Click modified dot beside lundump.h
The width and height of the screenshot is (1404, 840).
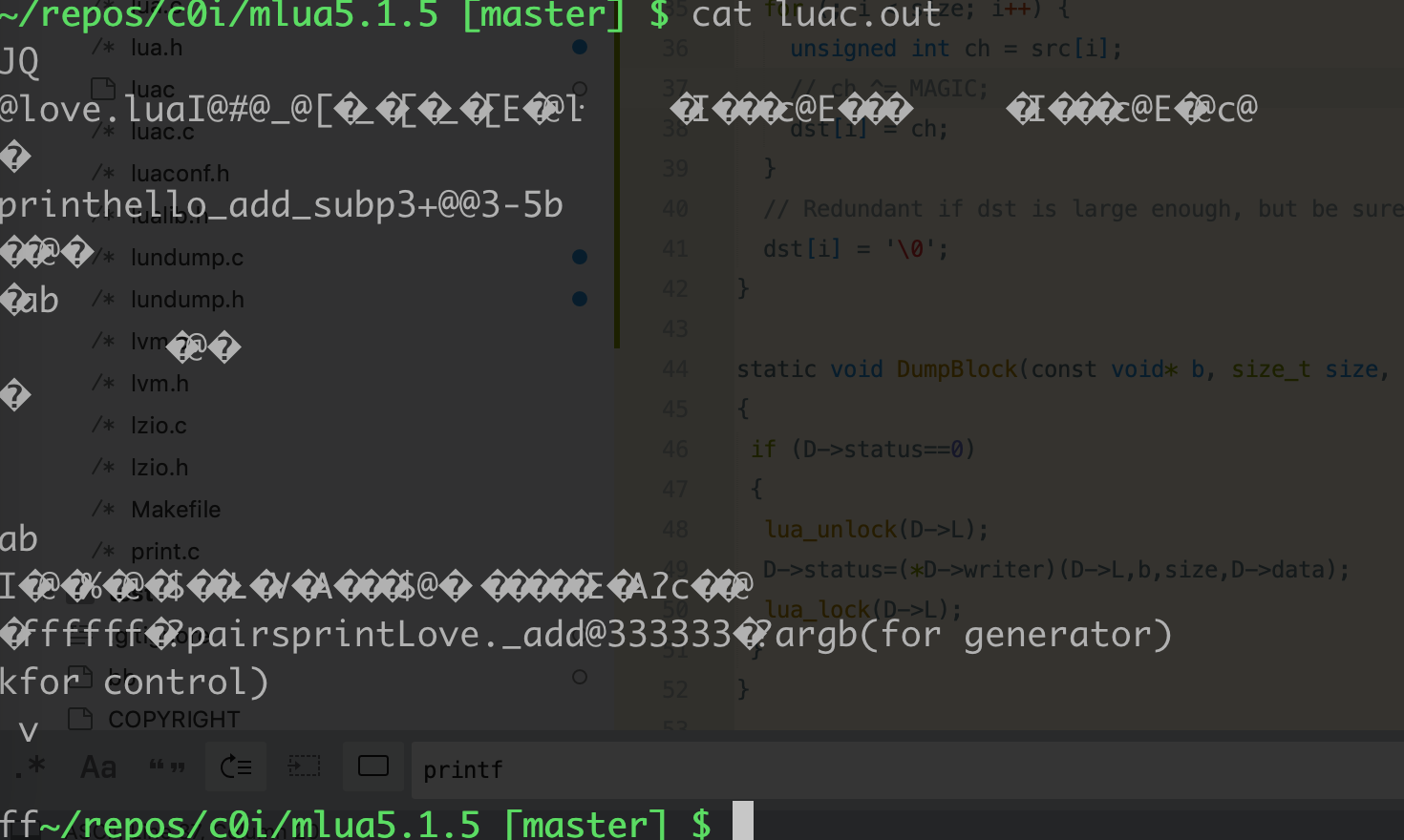tap(580, 299)
